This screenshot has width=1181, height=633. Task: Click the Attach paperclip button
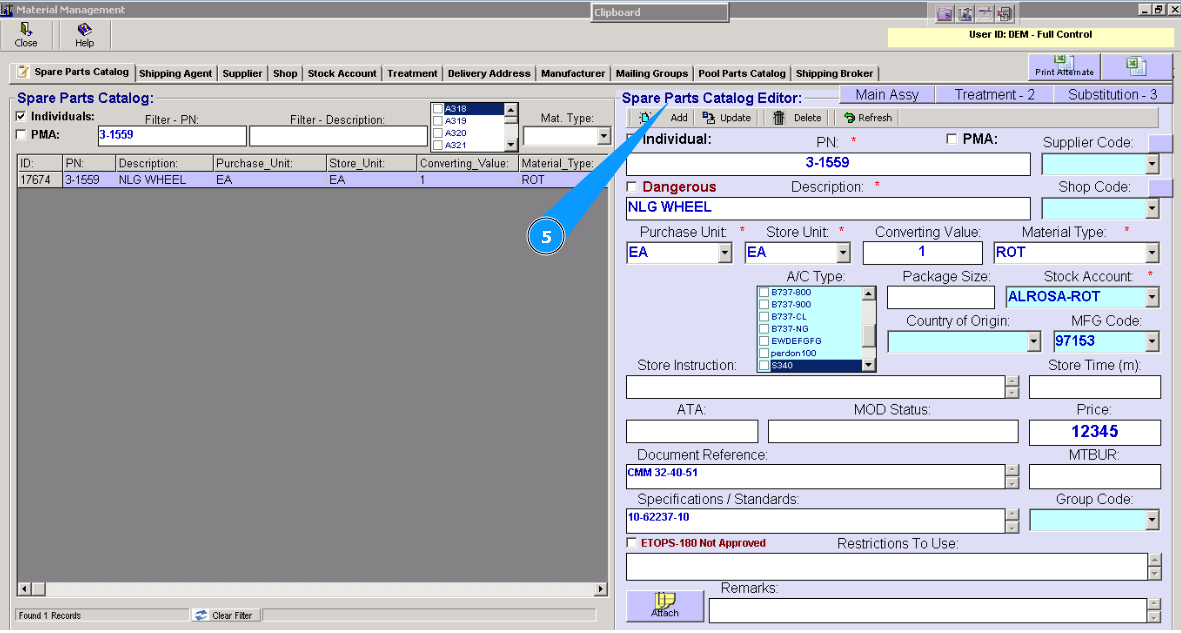pyautogui.click(x=665, y=605)
